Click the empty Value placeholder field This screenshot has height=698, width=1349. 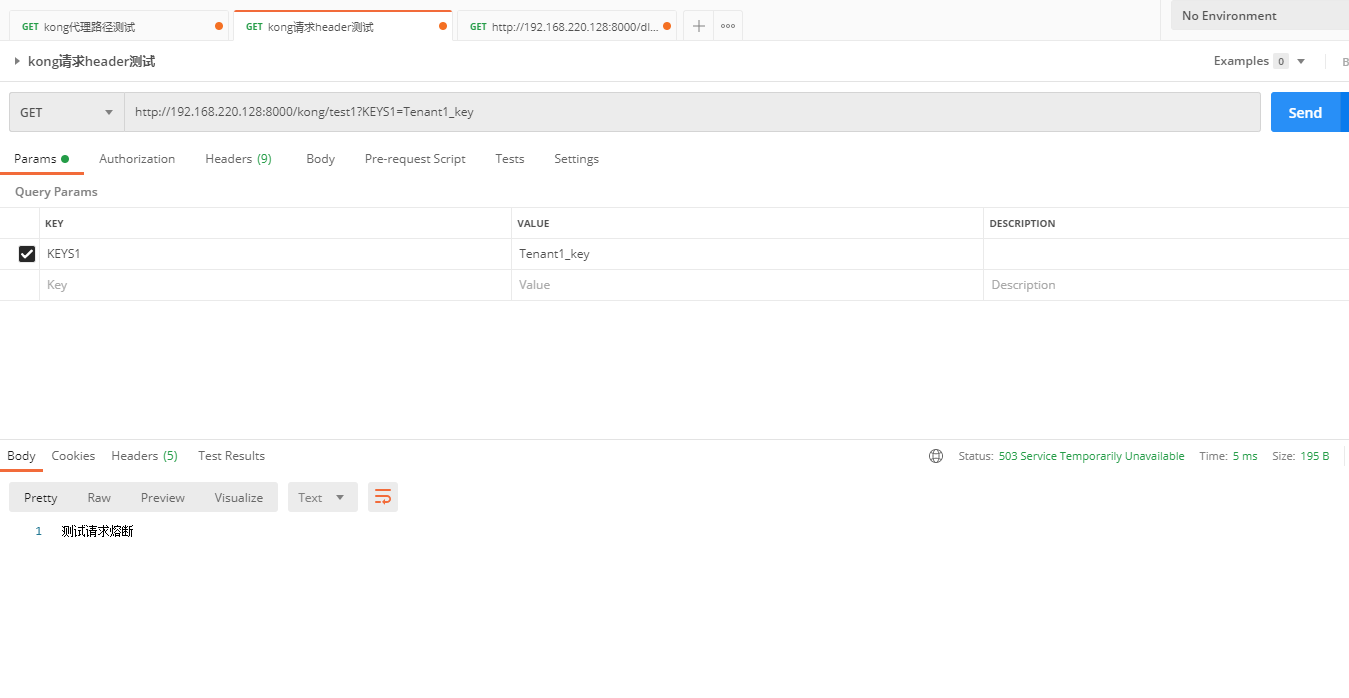coord(747,285)
